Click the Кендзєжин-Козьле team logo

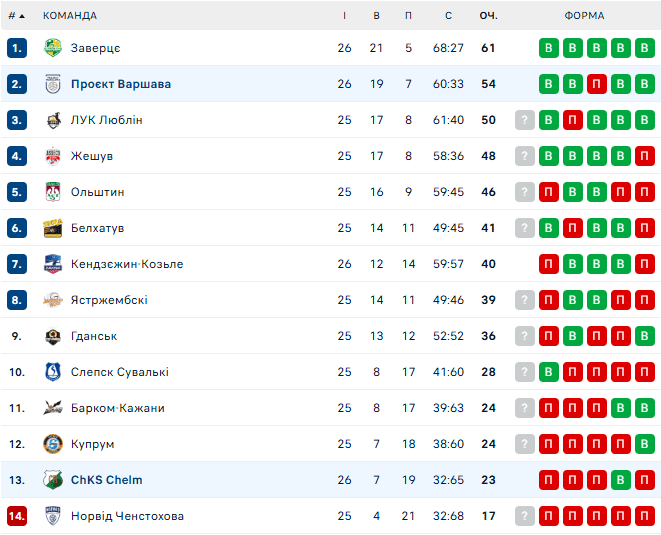[53, 264]
